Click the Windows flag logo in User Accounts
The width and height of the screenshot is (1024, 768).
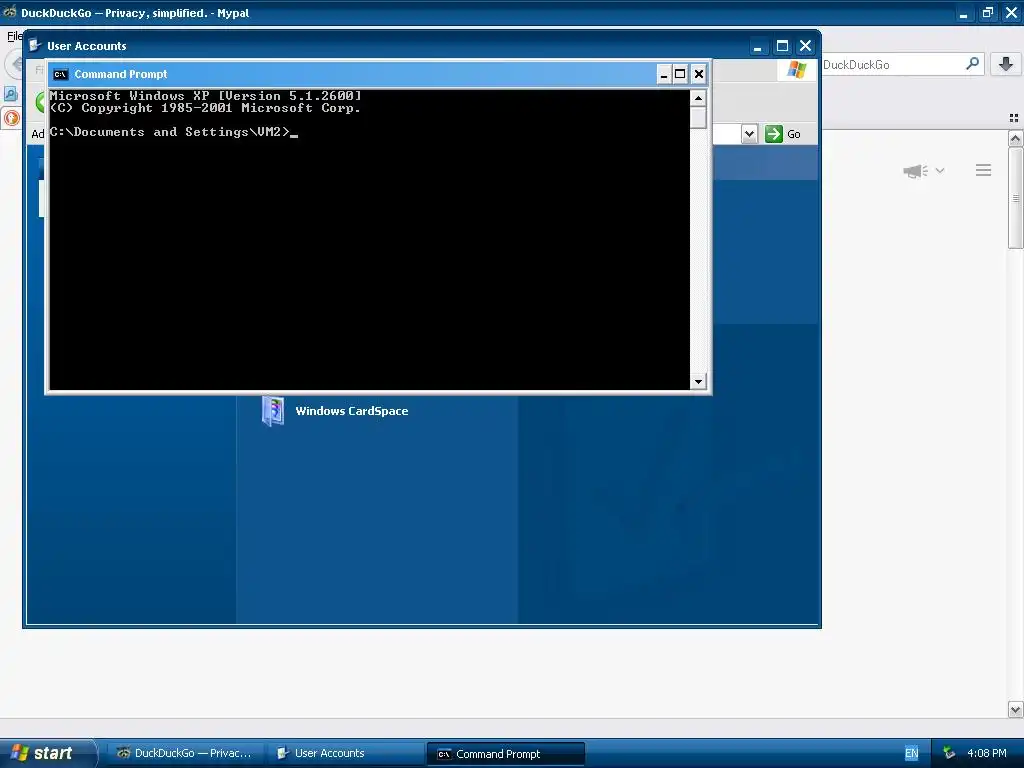pyautogui.click(x=797, y=69)
